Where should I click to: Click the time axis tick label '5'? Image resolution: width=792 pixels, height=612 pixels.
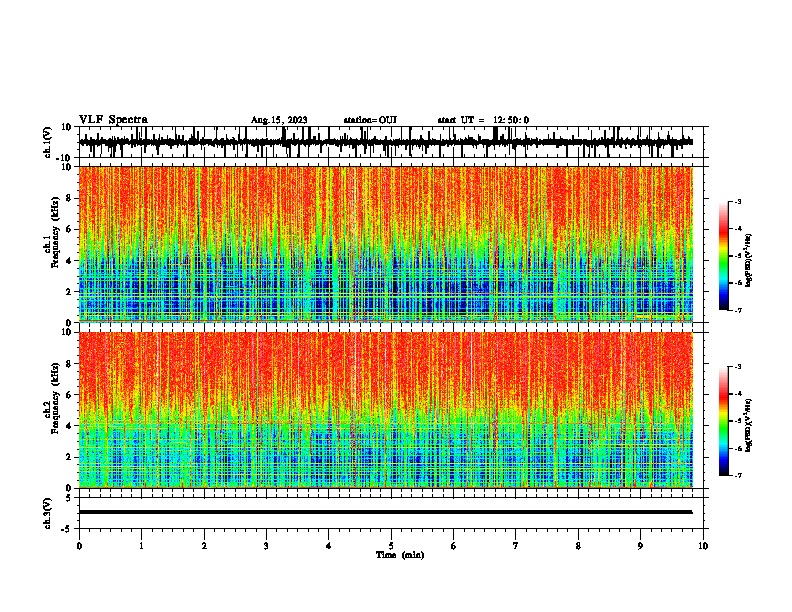pos(391,546)
